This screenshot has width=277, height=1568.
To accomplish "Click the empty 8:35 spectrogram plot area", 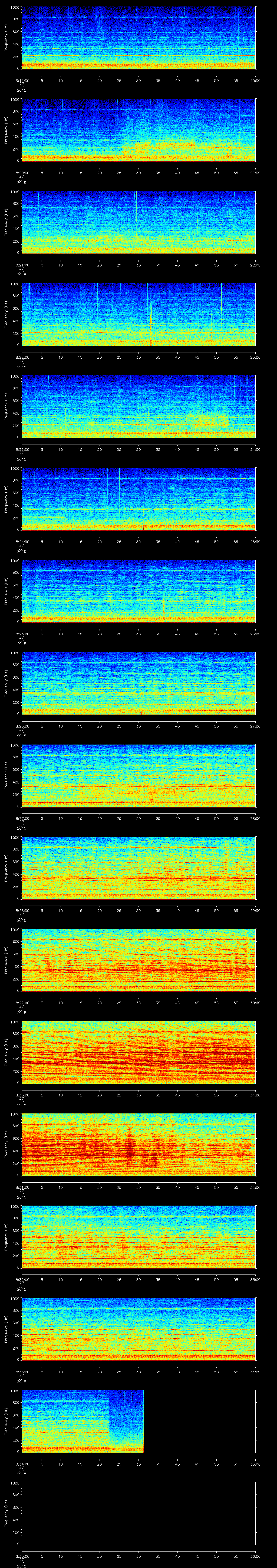I will coord(138,1513).
